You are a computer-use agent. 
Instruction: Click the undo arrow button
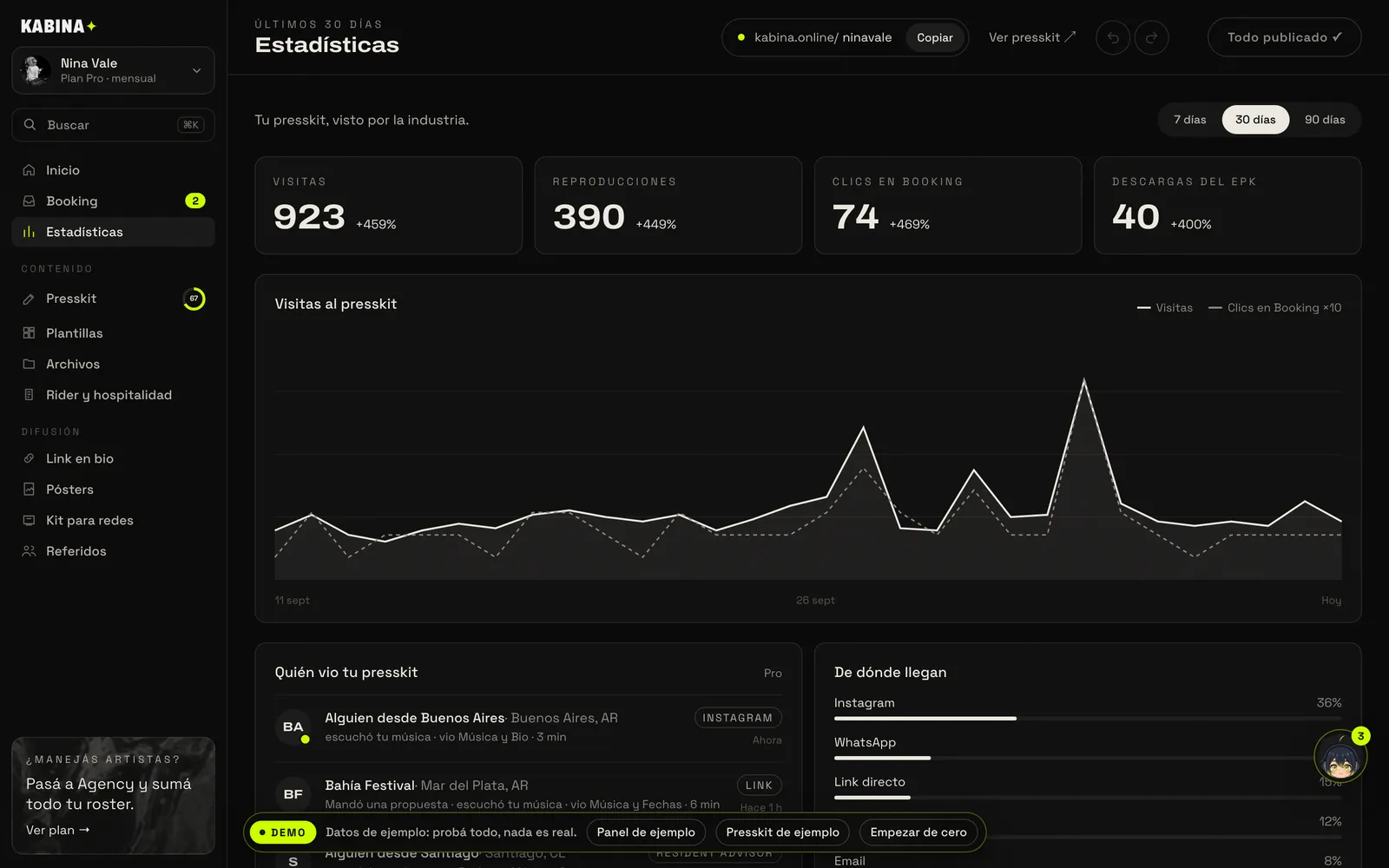tap(1113, 37)
